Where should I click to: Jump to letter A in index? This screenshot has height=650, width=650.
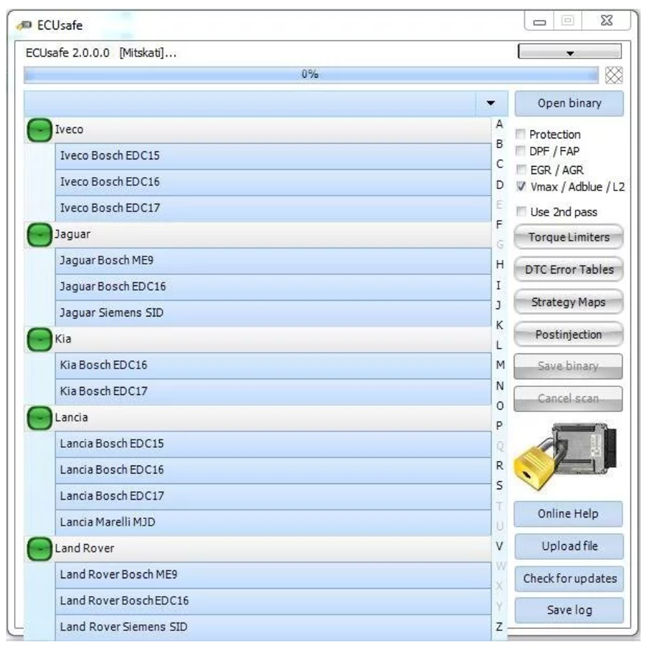point(500,124)
